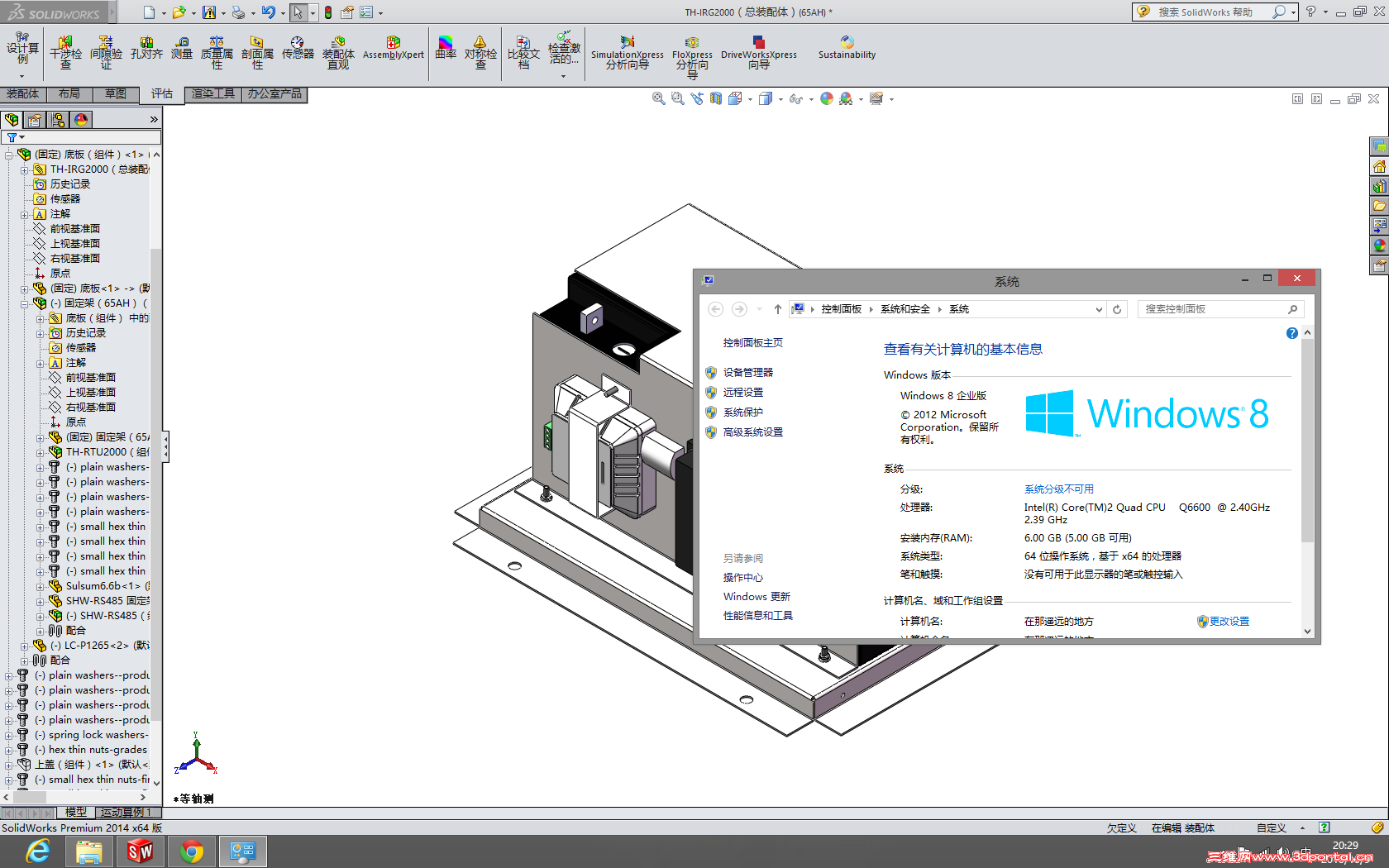Click the 系统分级不可用 link

point(1059,489)
